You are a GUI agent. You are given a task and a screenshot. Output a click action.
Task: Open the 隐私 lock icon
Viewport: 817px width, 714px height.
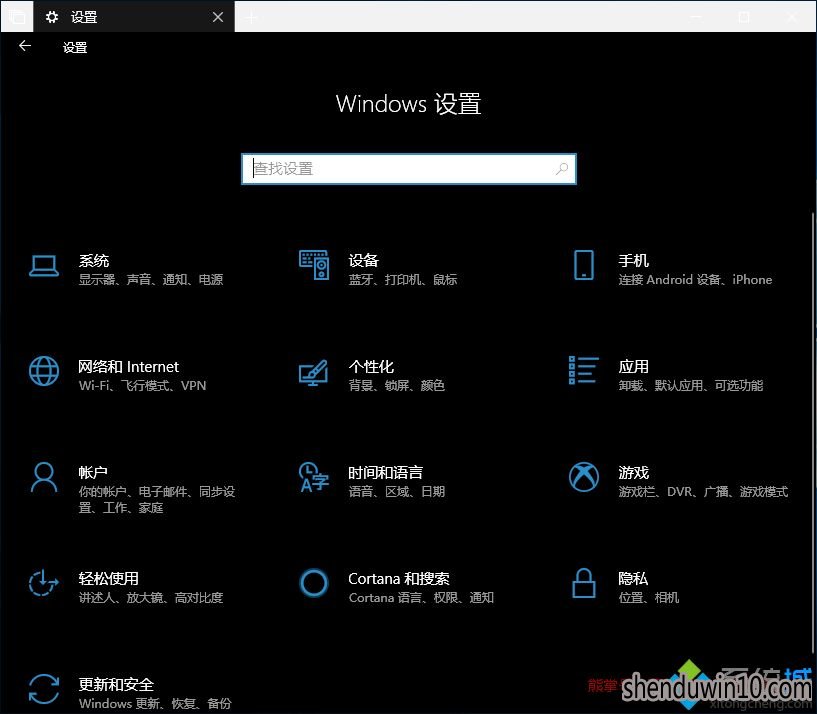click(584, 583)
